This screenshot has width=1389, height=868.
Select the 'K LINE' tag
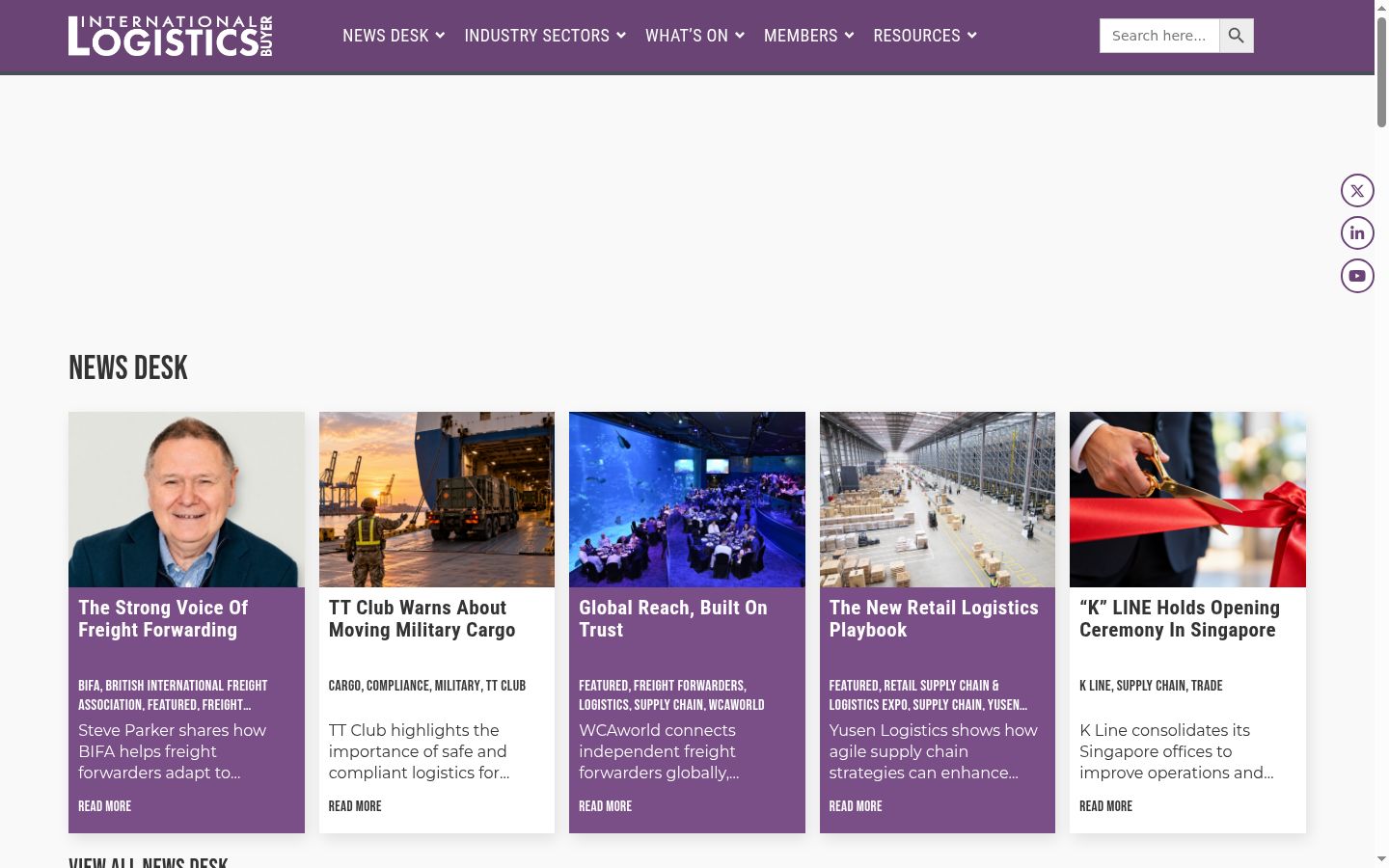(x=1095, y=686)
